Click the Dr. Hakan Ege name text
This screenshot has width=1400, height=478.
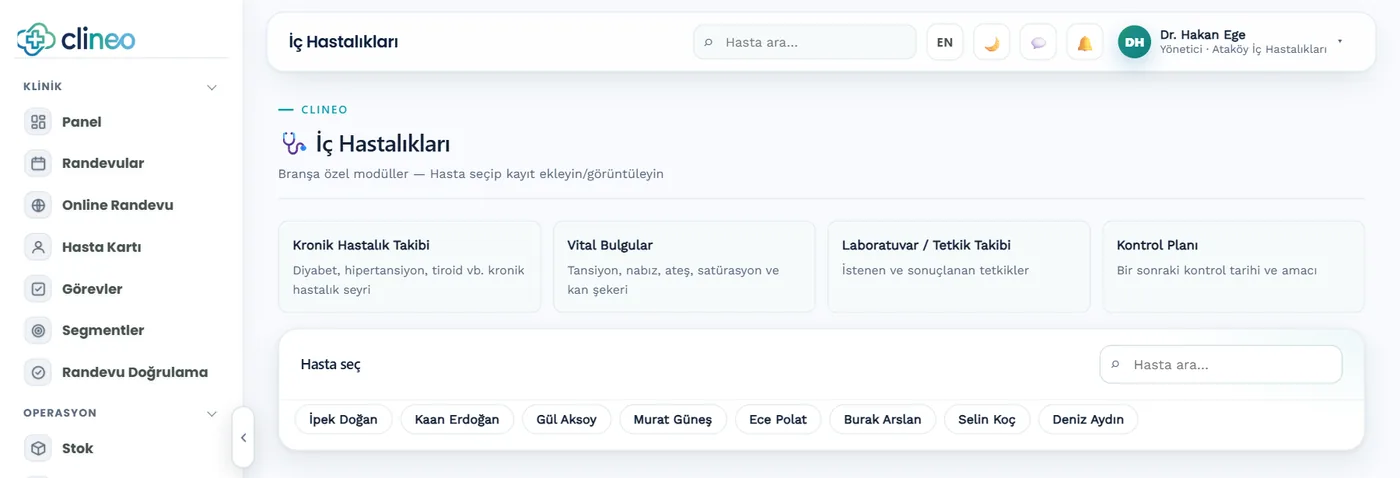[1203, 34]
